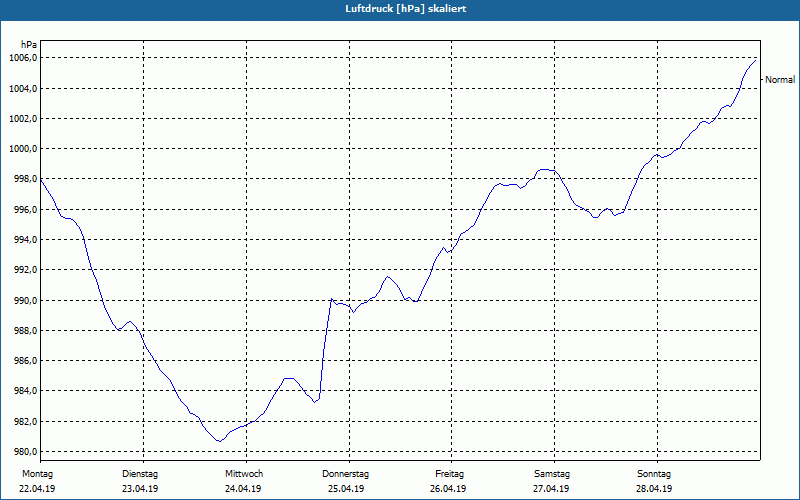Image resolution: width=800 pixels, height=500 pixels.
Task: Click the '986,0' axis value
Action: pyautogui.click(x=25, y=361)
